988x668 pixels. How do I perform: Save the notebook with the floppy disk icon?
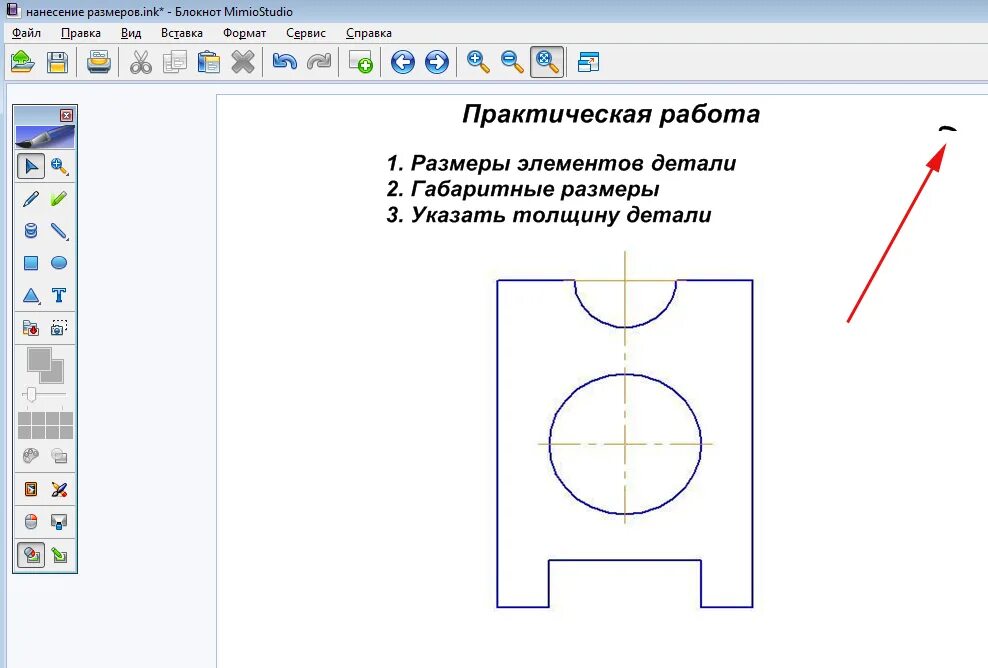tap(57, 62)
